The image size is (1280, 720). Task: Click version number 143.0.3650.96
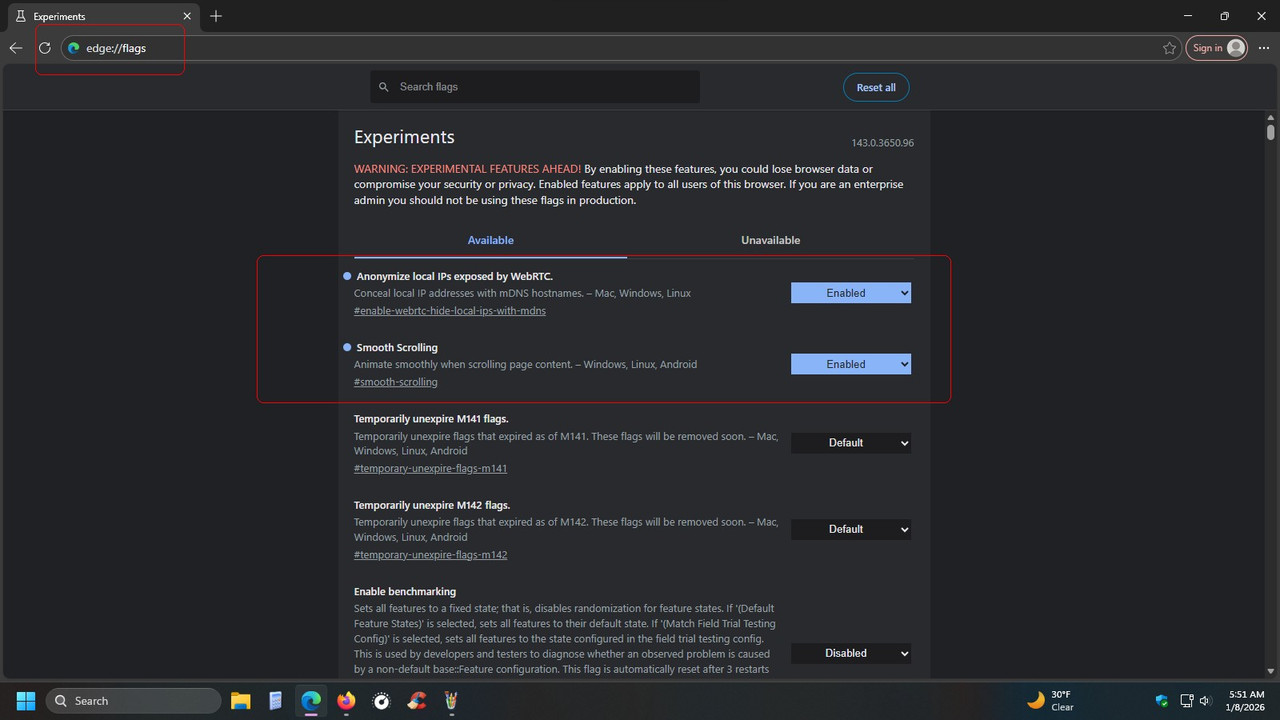point(882,143)
